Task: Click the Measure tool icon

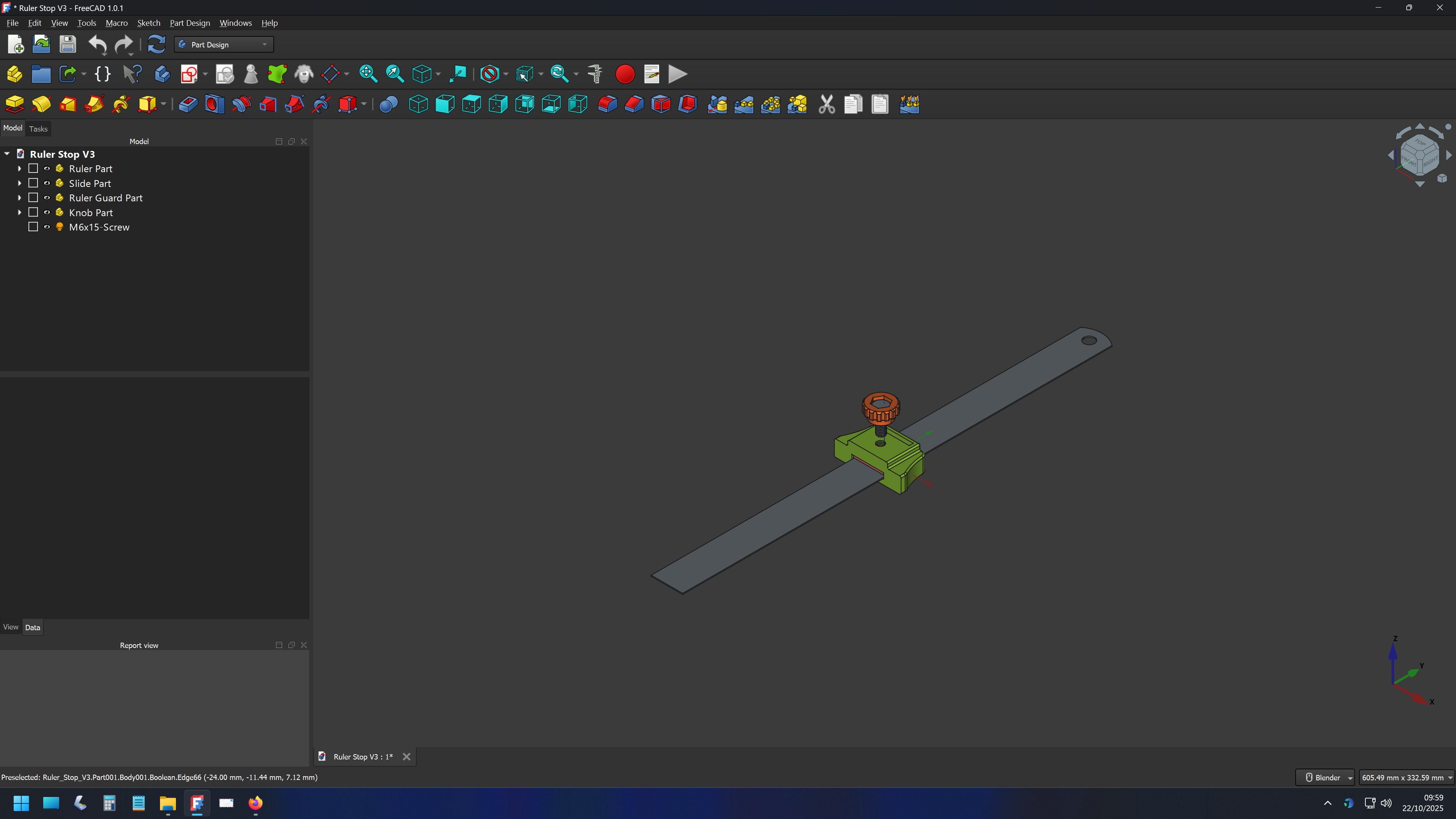Action: pos(595,74)
